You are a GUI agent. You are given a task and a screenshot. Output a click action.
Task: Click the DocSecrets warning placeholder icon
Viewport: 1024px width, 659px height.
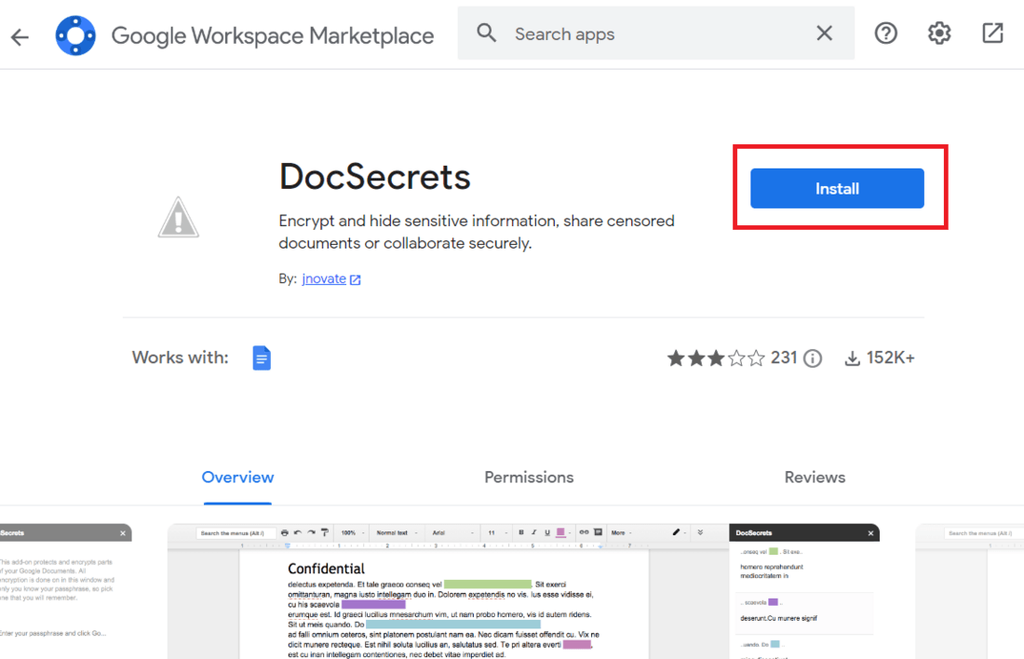[178, 217]
